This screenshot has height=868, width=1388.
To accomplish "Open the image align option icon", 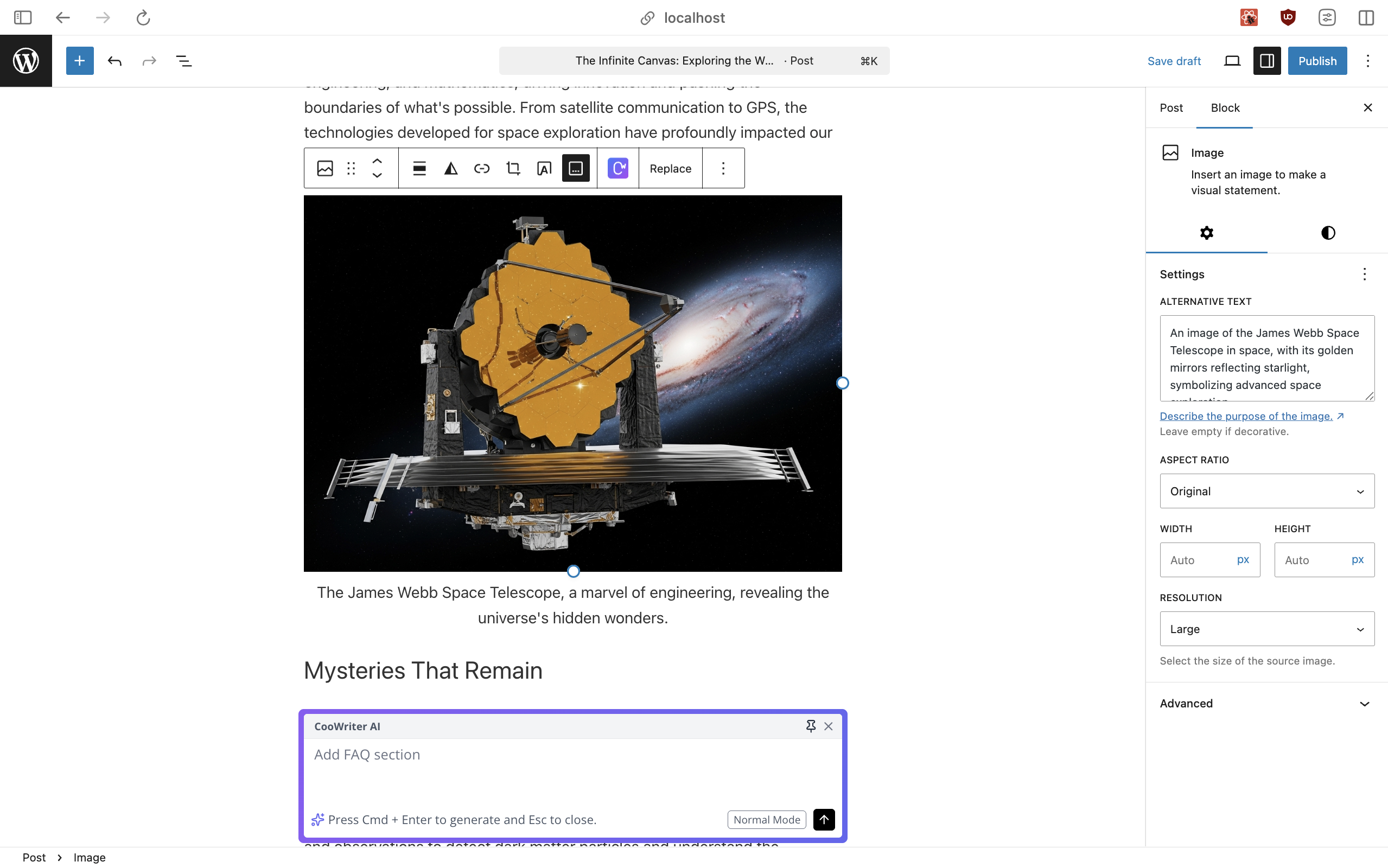I will [x=419, y=168].
